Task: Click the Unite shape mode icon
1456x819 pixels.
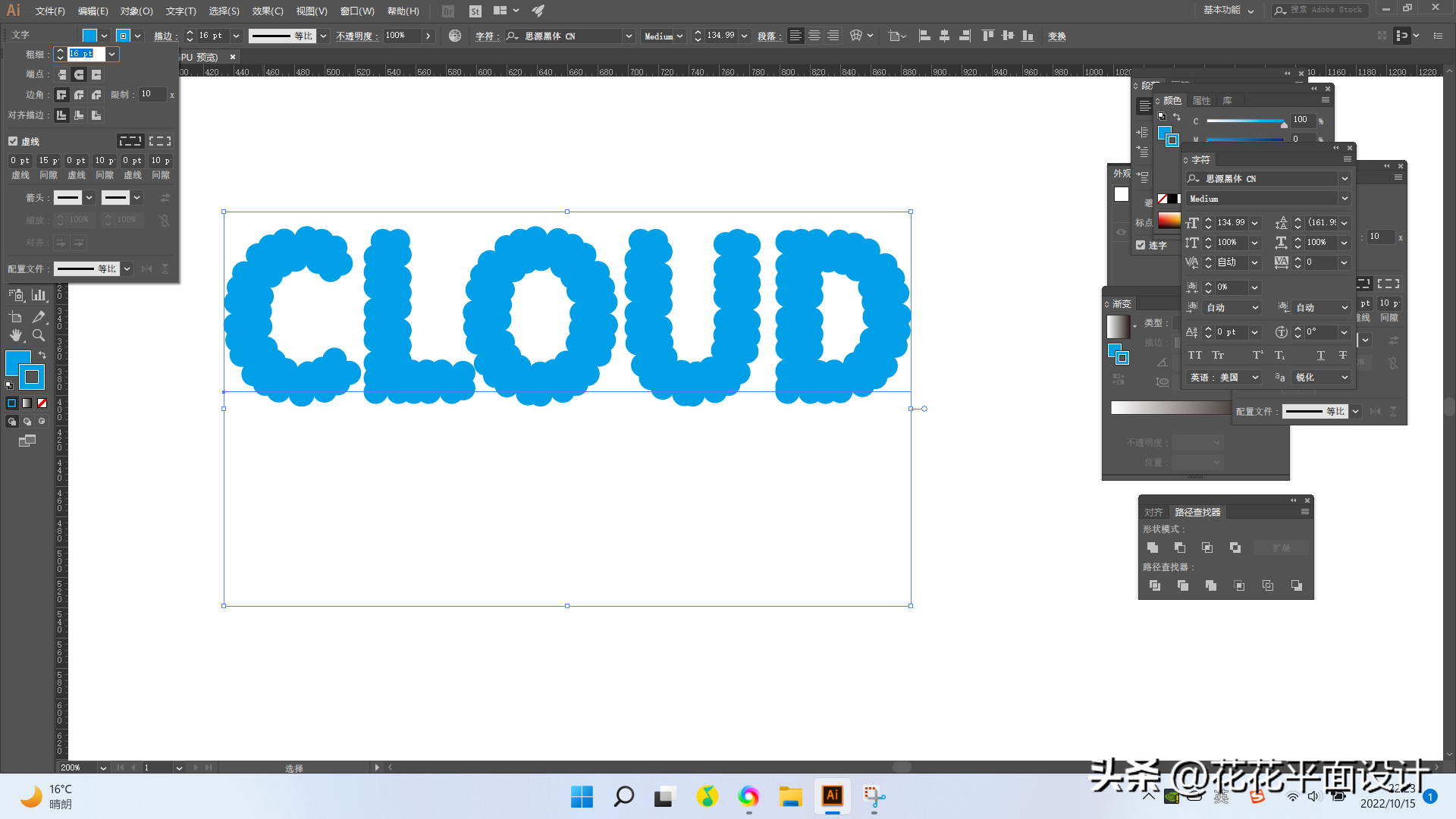Action: coord(1153,548)
